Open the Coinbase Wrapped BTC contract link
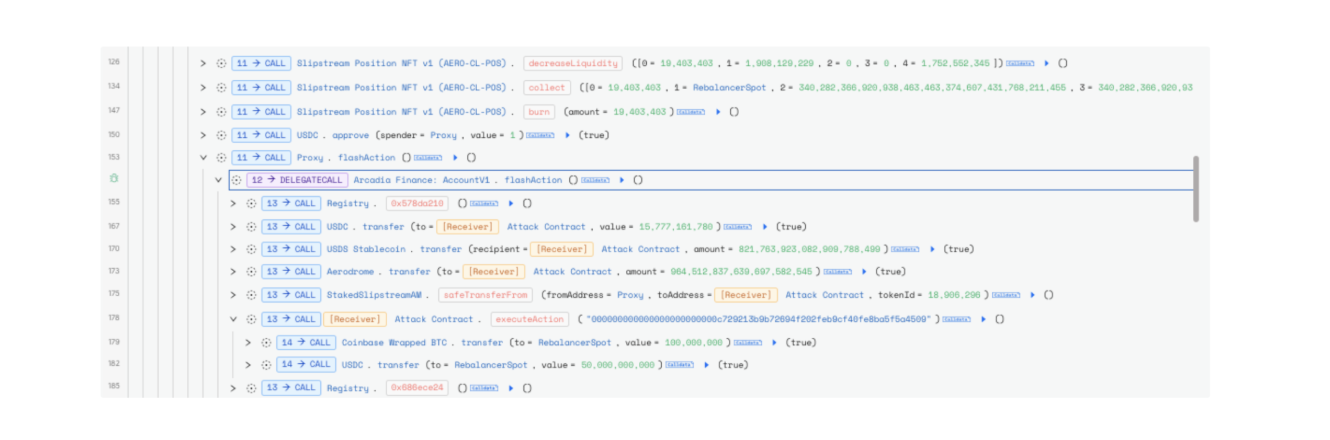Viewport: 1330px width, 440px height. click(394, 342)
